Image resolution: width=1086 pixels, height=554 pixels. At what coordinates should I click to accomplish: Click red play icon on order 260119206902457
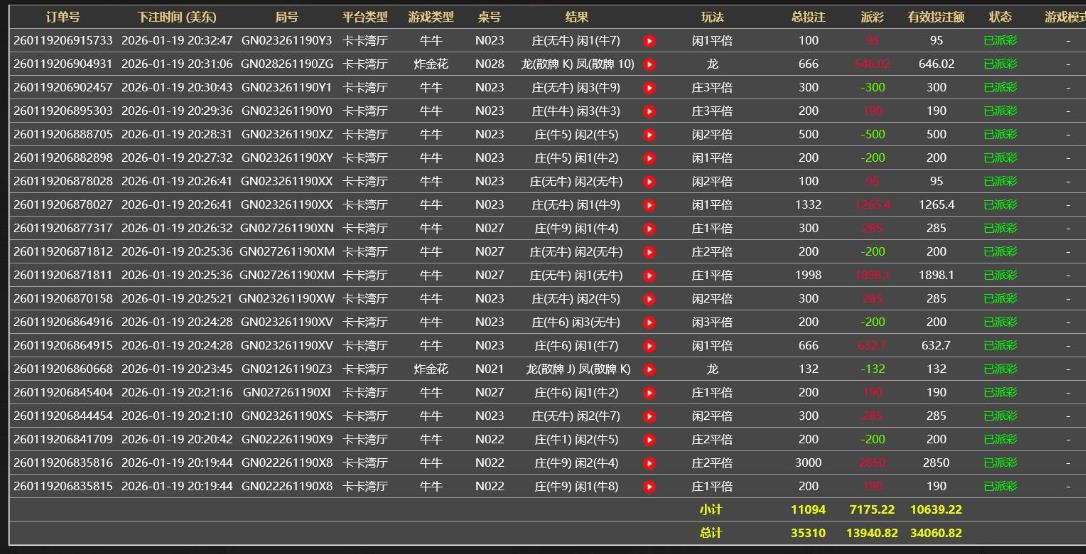pos(649,88)
